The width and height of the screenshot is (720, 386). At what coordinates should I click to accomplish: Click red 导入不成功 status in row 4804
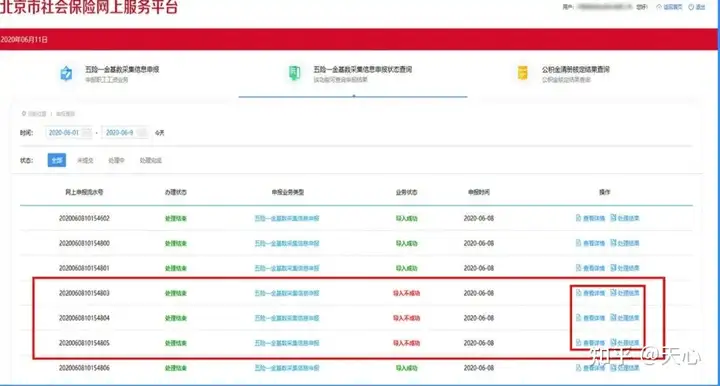406,318
